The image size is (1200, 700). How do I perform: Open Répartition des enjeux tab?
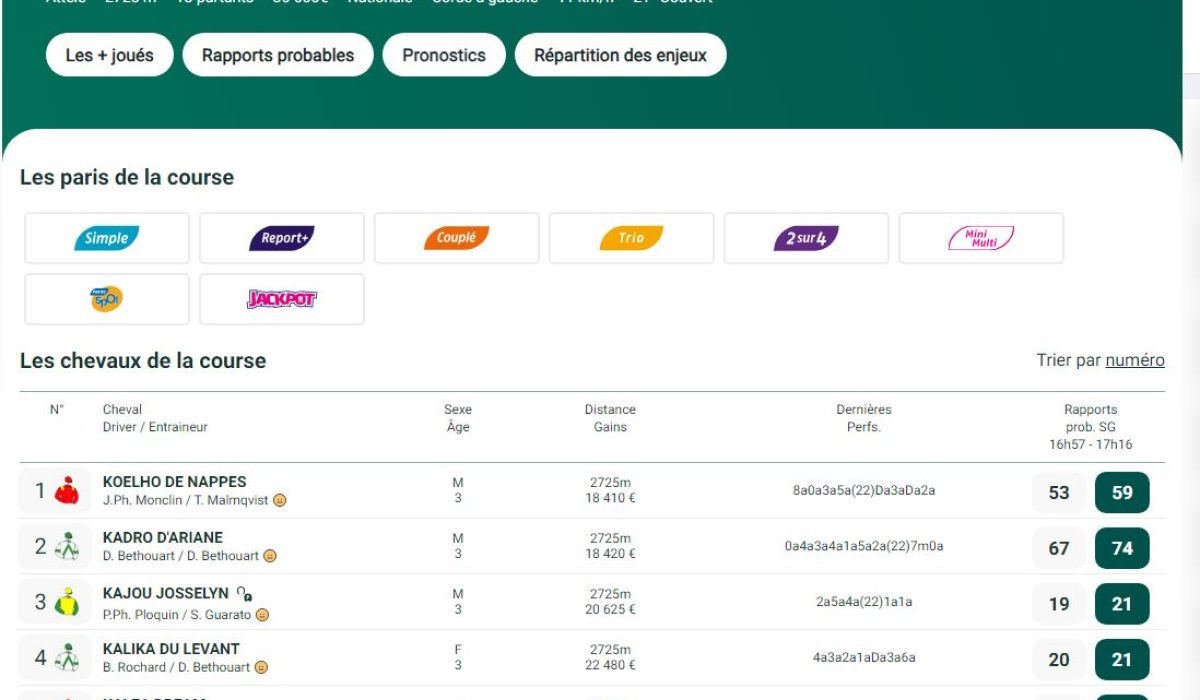coord(620,55)
